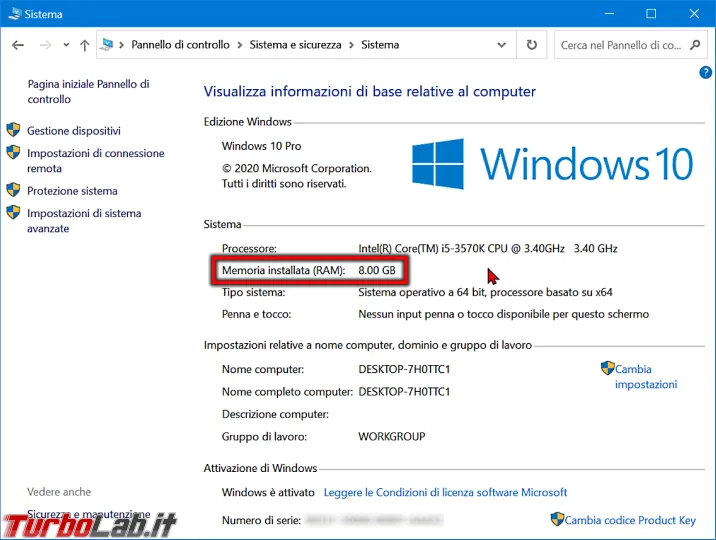Select the Nome computer value DESKTOP-7H0TTC1
The width and height of the screenshot is (716, 540).
404,369
